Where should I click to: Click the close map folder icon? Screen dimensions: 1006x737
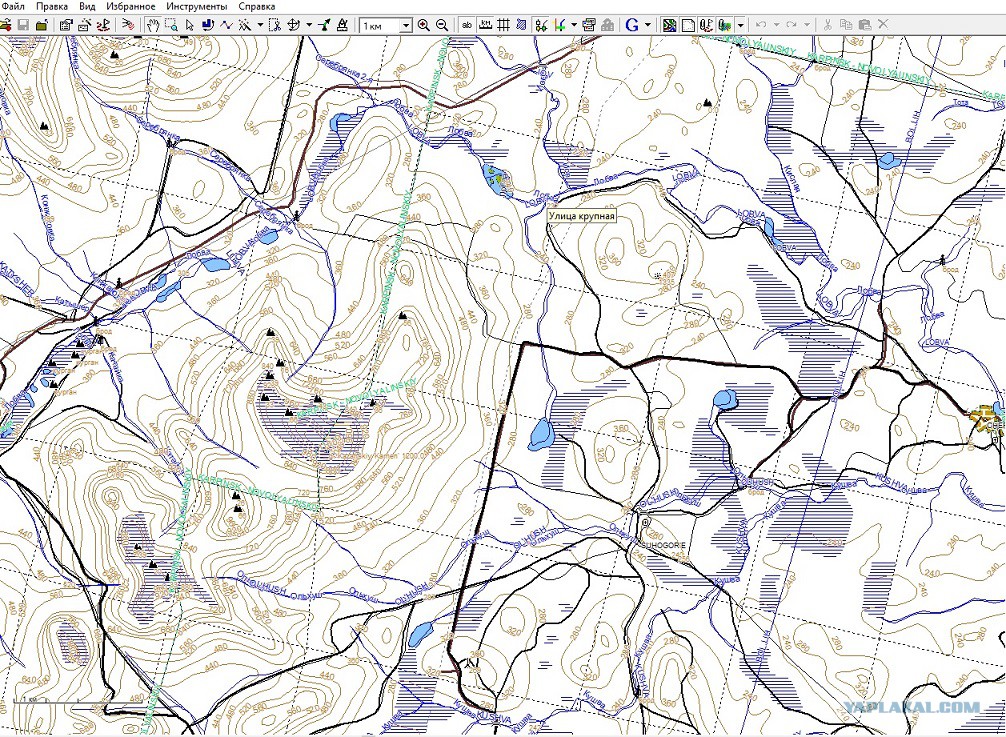[42, 25]
